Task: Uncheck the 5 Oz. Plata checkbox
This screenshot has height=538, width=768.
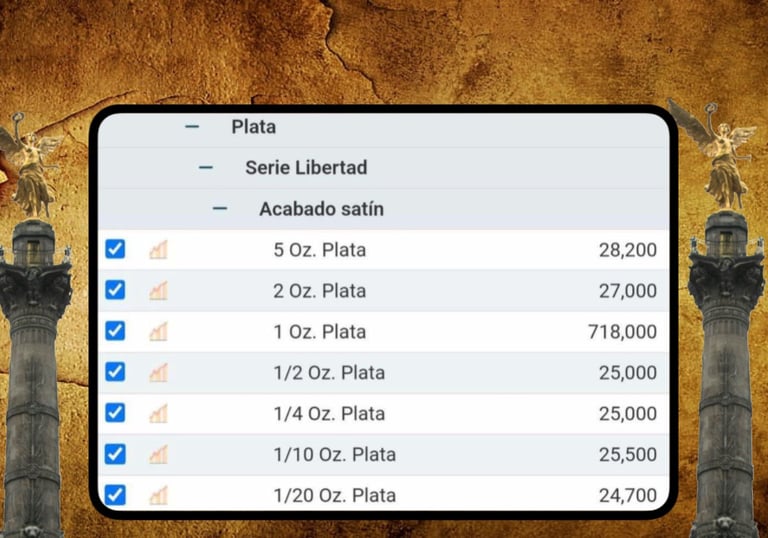Action: (115, 249)
